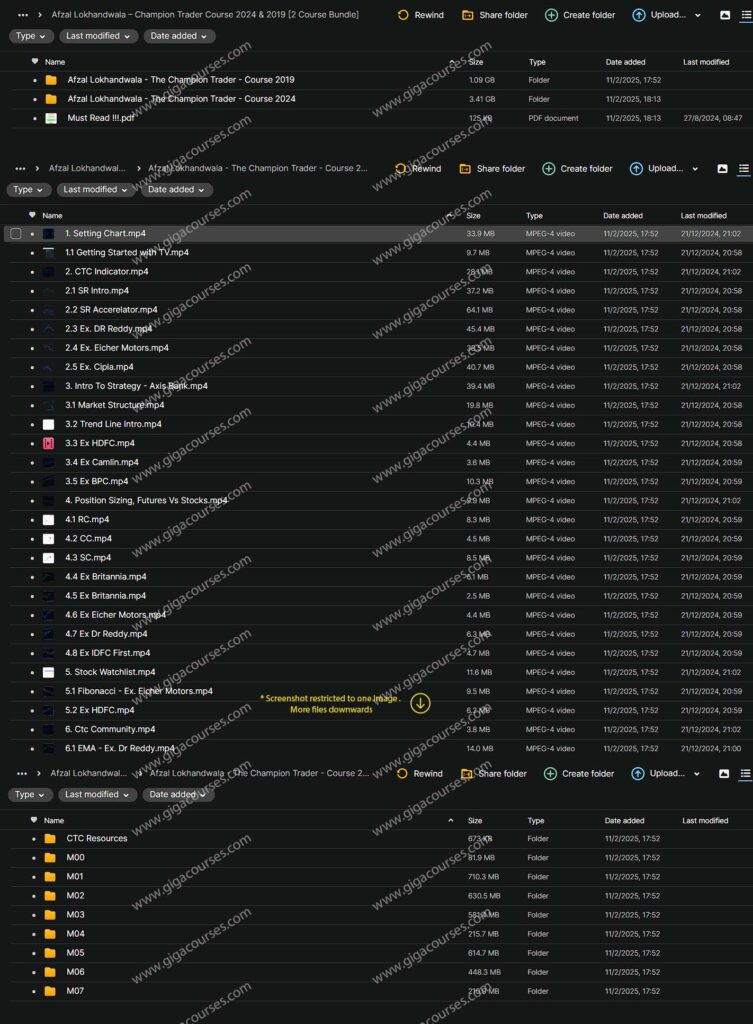Open the Type filter above Must Read !!!.pdf
Viewport: 753px width, 1024px height.
coord(31,36)
